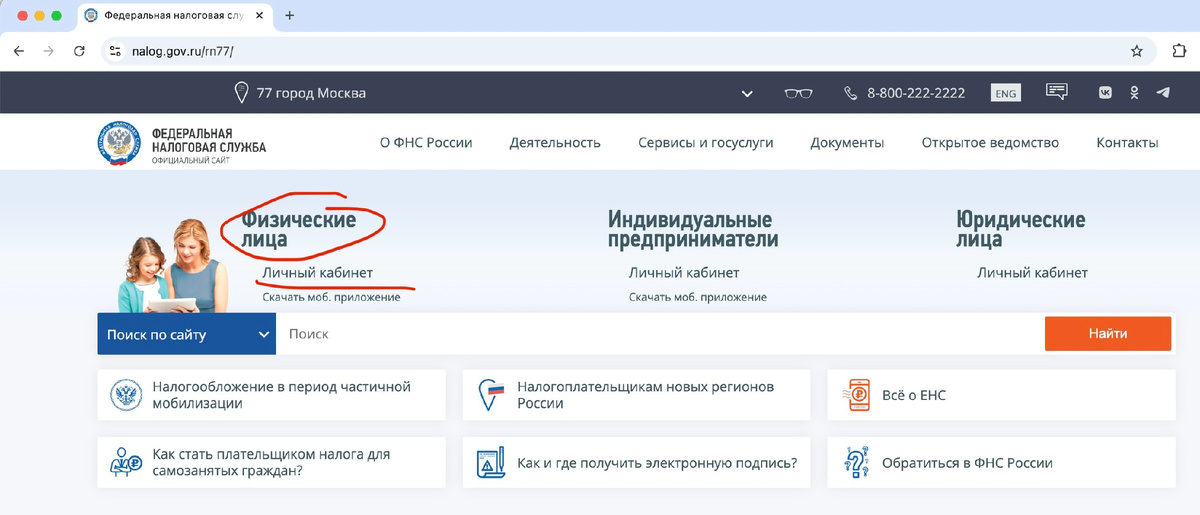Open Налогообложение в период частичной мобилизации

(272, 395)
